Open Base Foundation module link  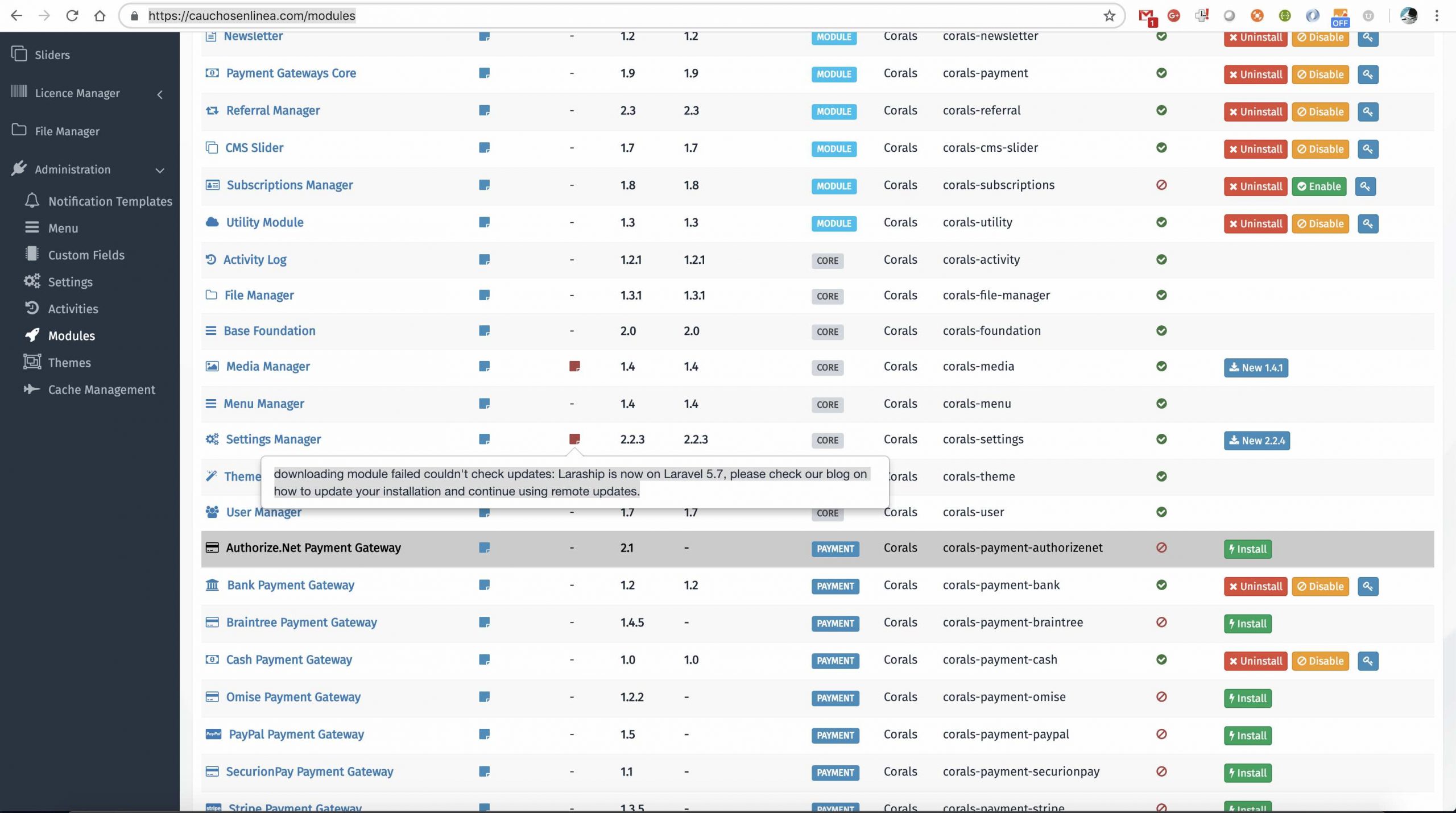pyautogui.click(x=269, y=331)
